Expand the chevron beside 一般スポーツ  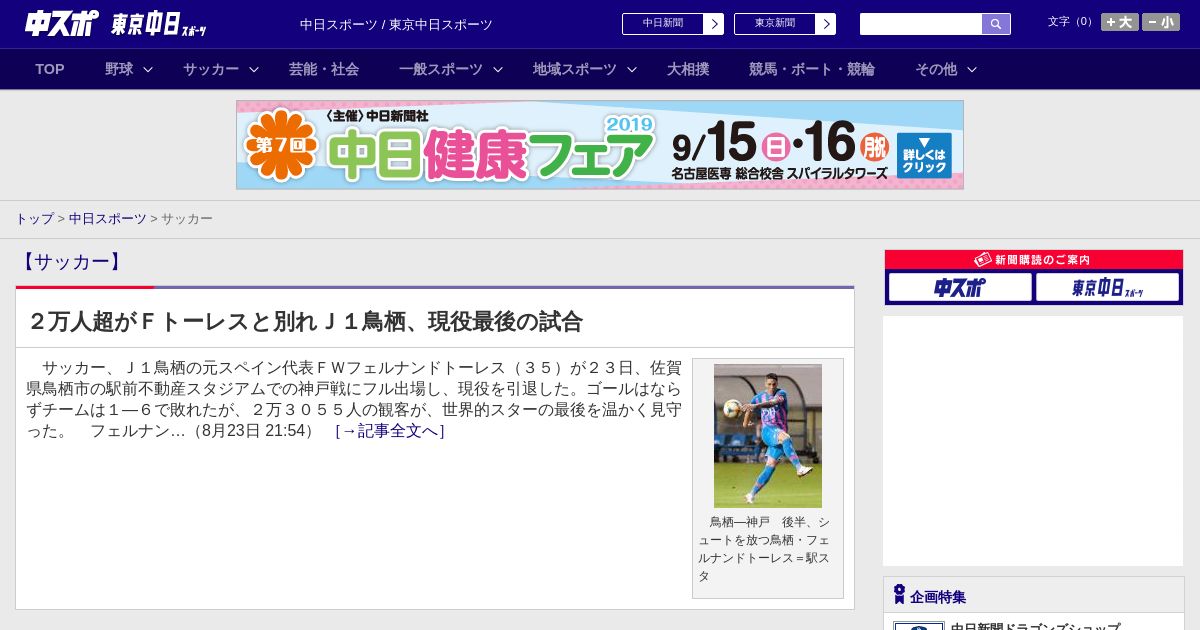[498, 69]
